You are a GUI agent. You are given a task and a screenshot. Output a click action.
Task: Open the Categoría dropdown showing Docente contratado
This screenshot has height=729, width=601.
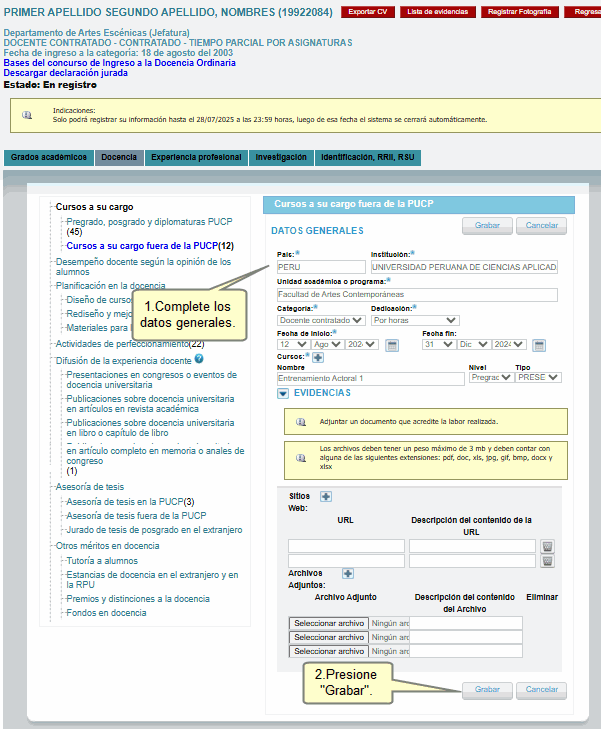pyautogui.click(x=321, y=320)
